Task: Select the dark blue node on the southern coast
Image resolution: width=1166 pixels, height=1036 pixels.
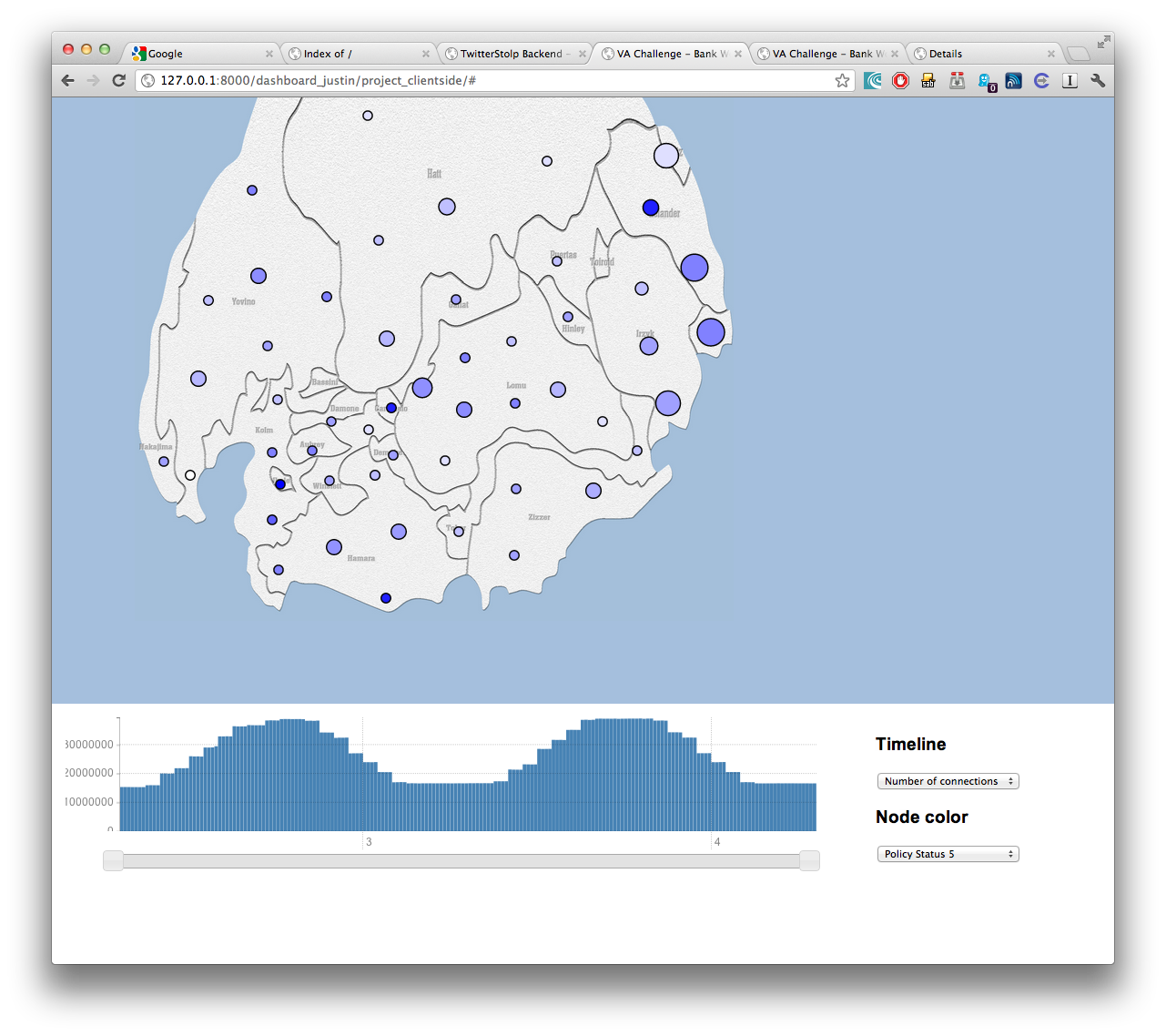Action: coord(386,598)
